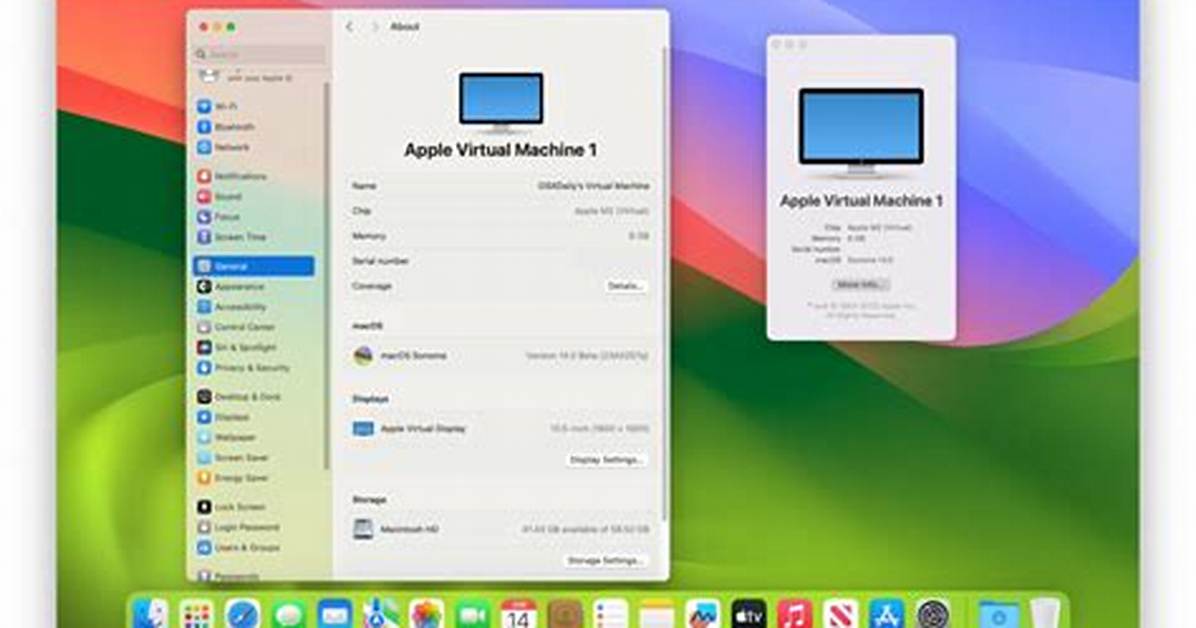Launch FaceTime from the Dock

(473, 614)
